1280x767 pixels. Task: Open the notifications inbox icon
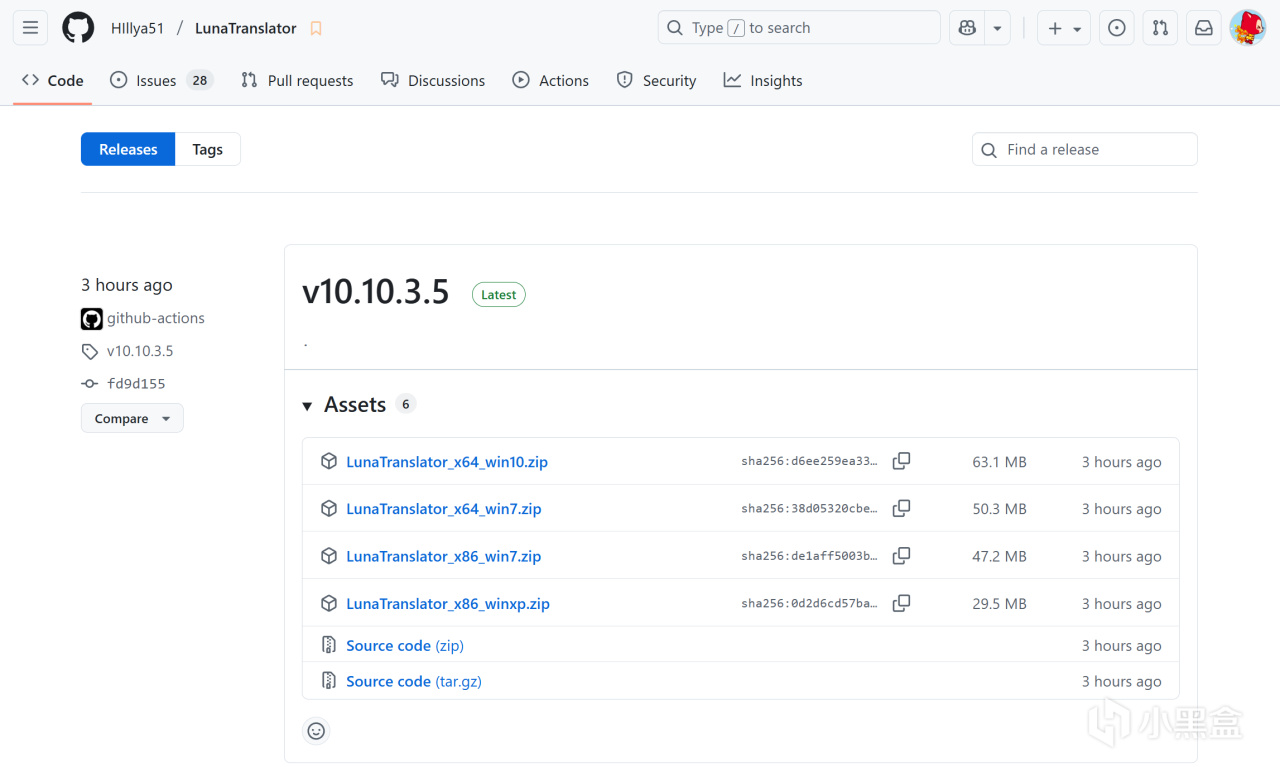pos(1204,28)
